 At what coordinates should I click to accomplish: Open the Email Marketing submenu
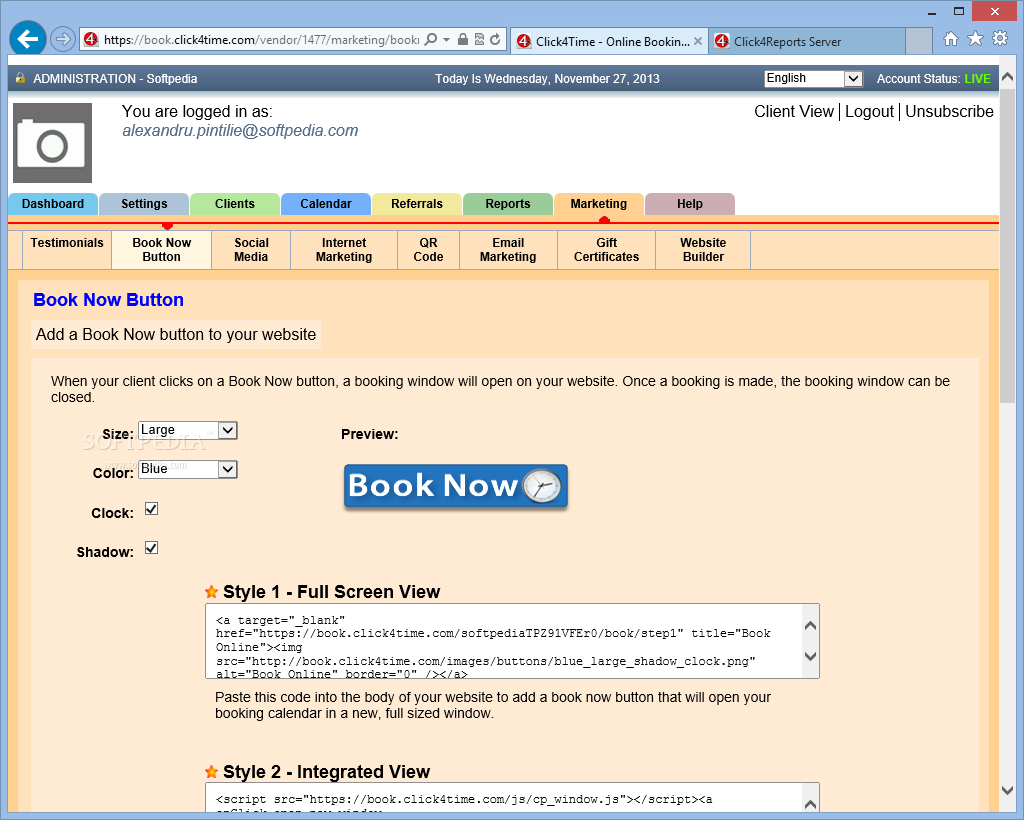coord(508,249)
